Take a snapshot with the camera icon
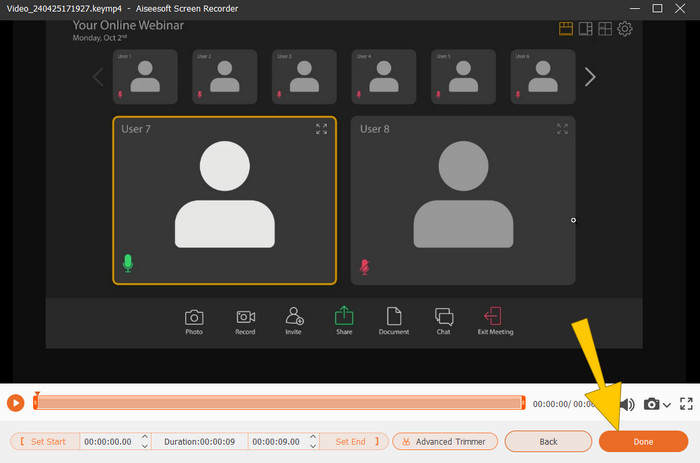This screenshot has width=700, height=463. (651, 404)
